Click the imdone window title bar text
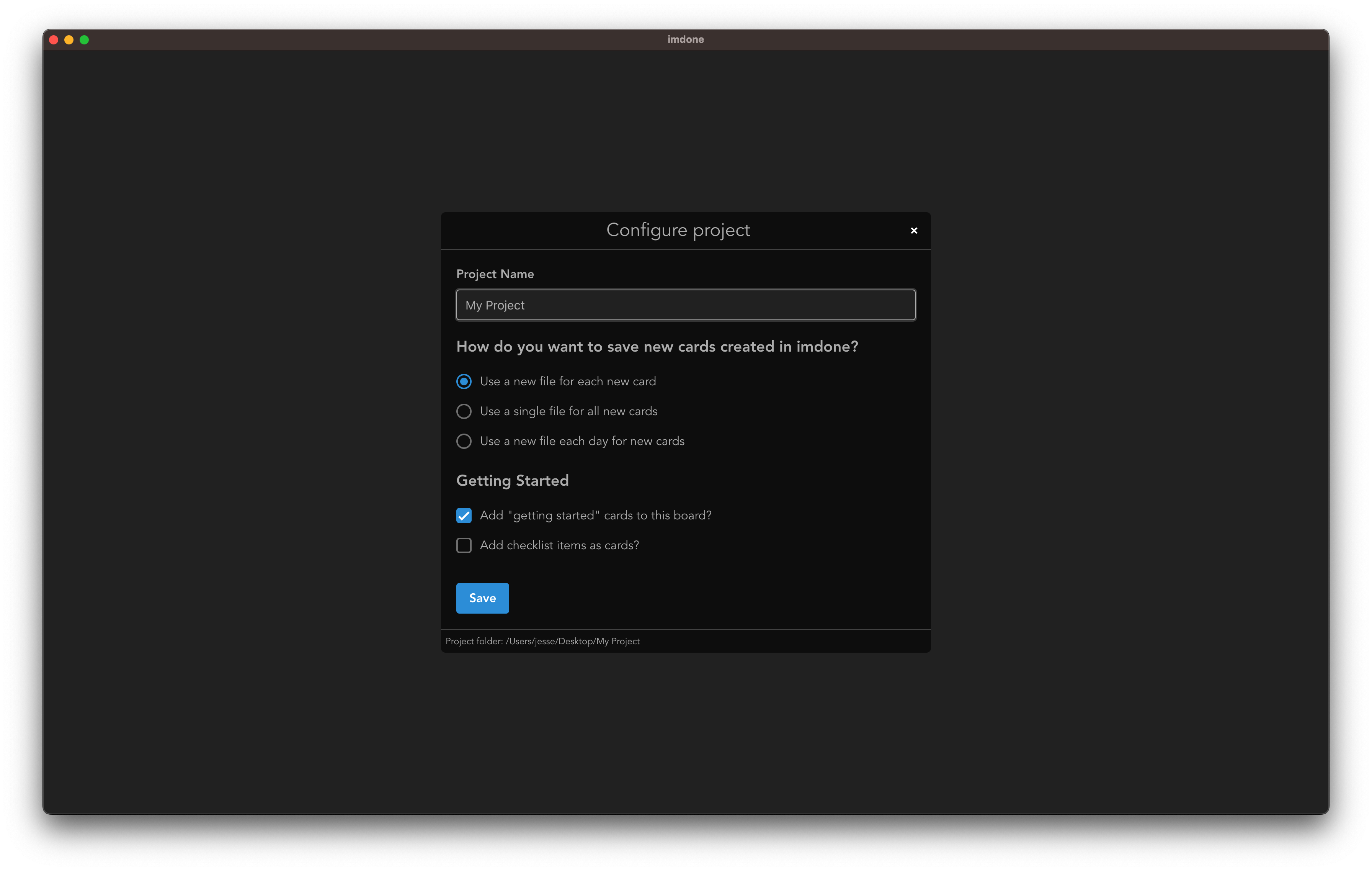Screen dimensions: 1372x871 (686, 39)
